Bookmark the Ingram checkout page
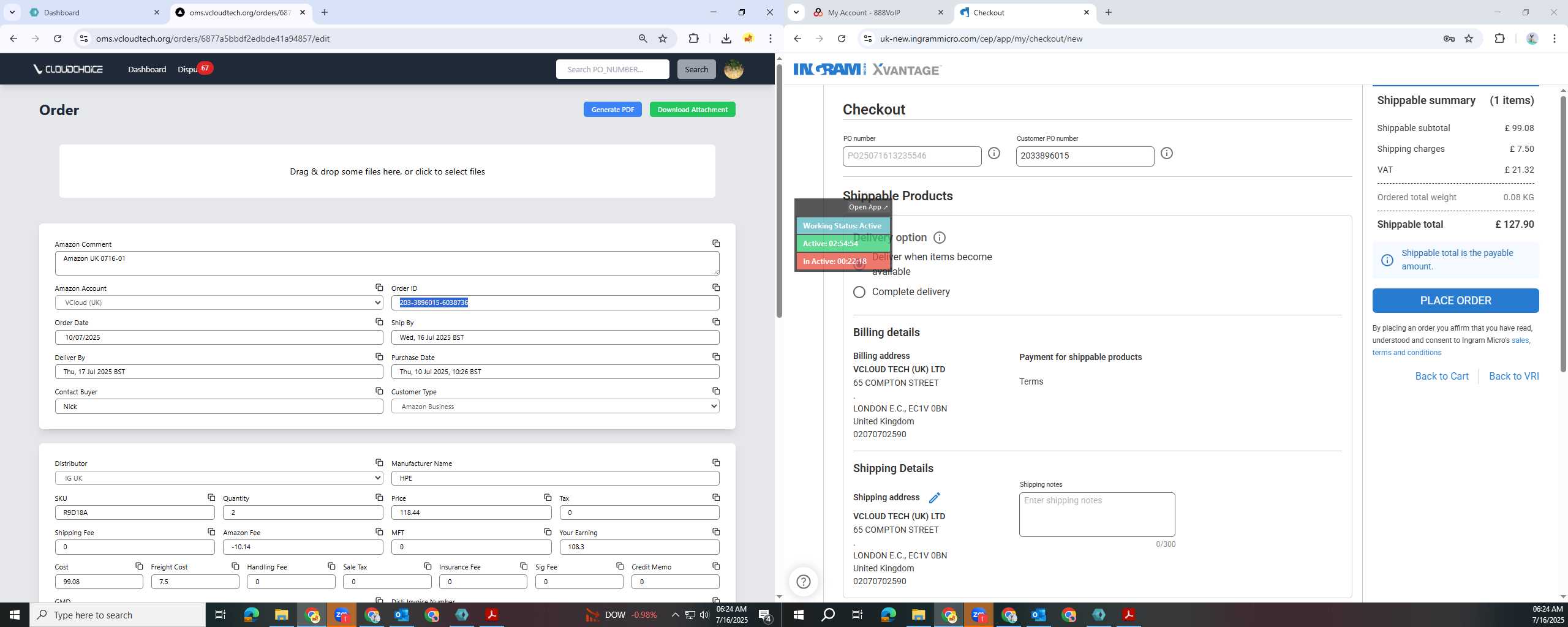 tap(1468, 39)
